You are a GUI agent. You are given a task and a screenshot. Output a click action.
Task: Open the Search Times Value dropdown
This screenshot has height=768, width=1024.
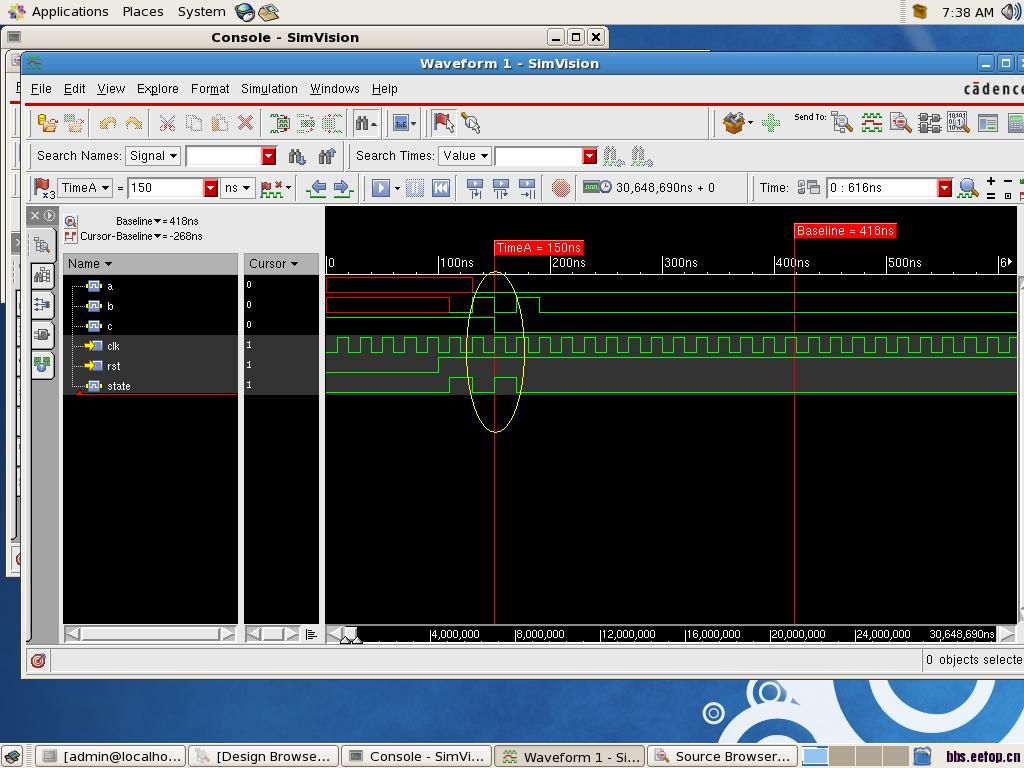tap(465, 156)
